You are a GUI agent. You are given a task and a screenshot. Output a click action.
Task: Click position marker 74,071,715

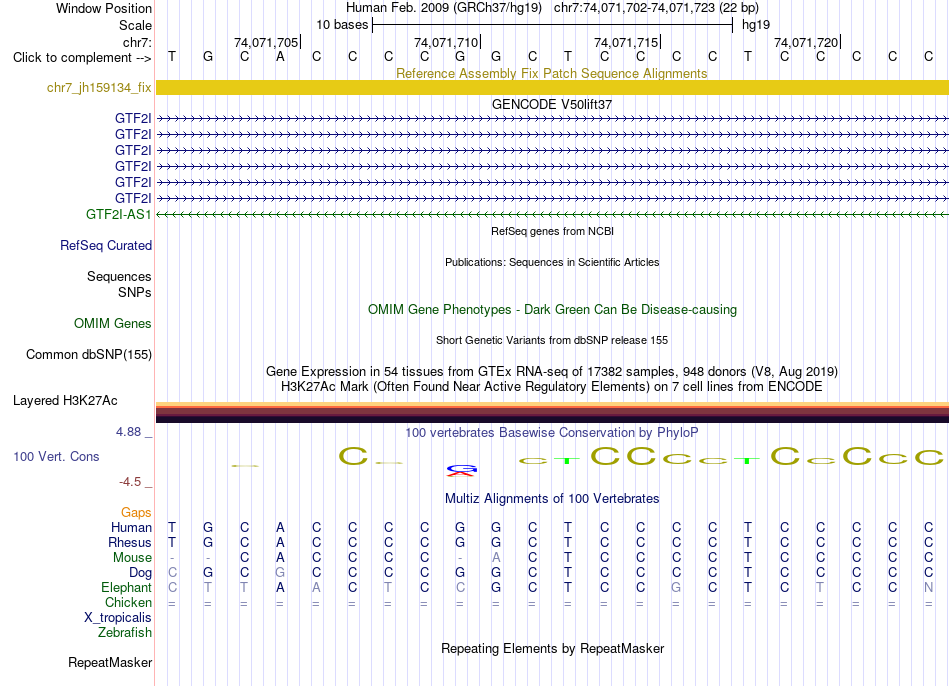click(626, 42)
